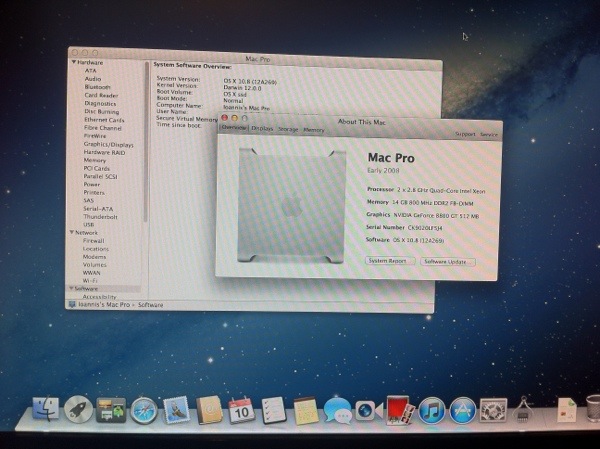Open Calendar icon showing 10
Screen dimensions: 600x449
tap(241, 410)
